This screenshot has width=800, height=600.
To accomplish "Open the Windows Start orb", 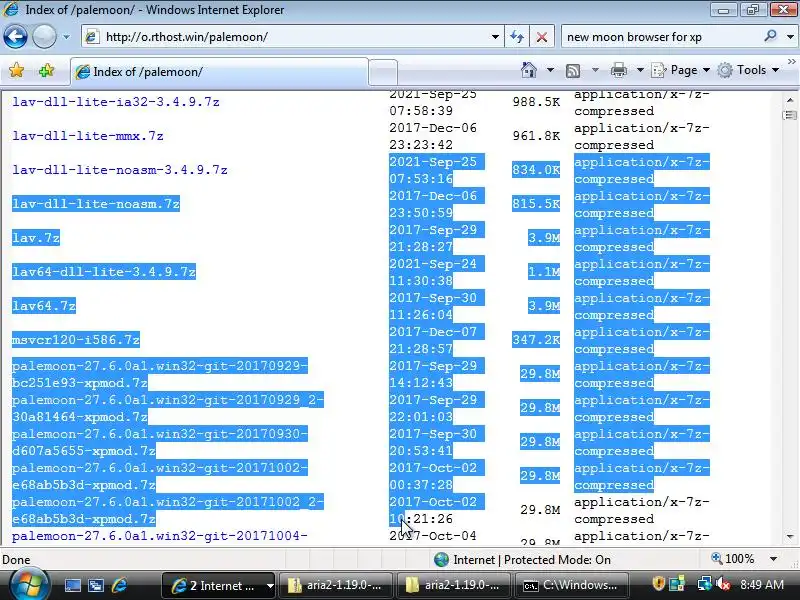I will (x=29, y=585).
